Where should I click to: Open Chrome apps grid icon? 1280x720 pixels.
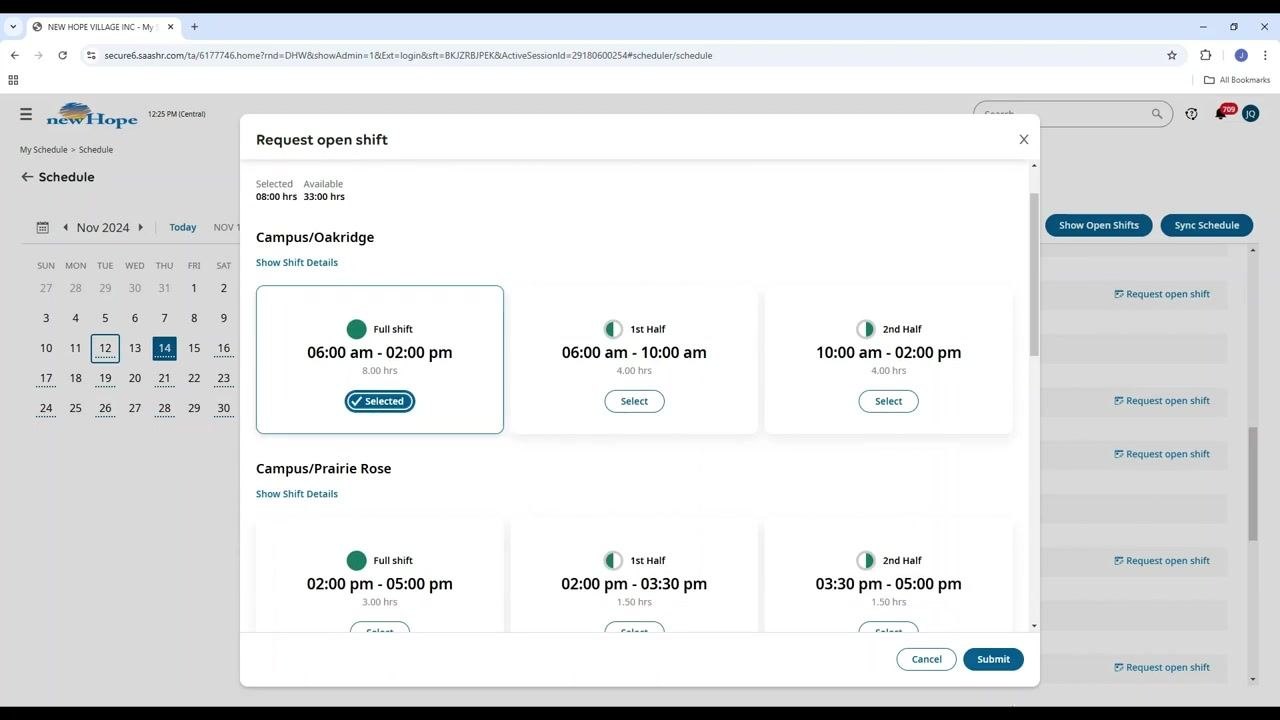(x=13, y=80)
